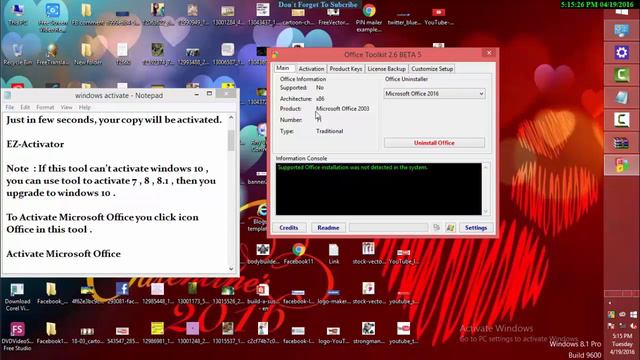Click the Credits button

coord(289,227)
